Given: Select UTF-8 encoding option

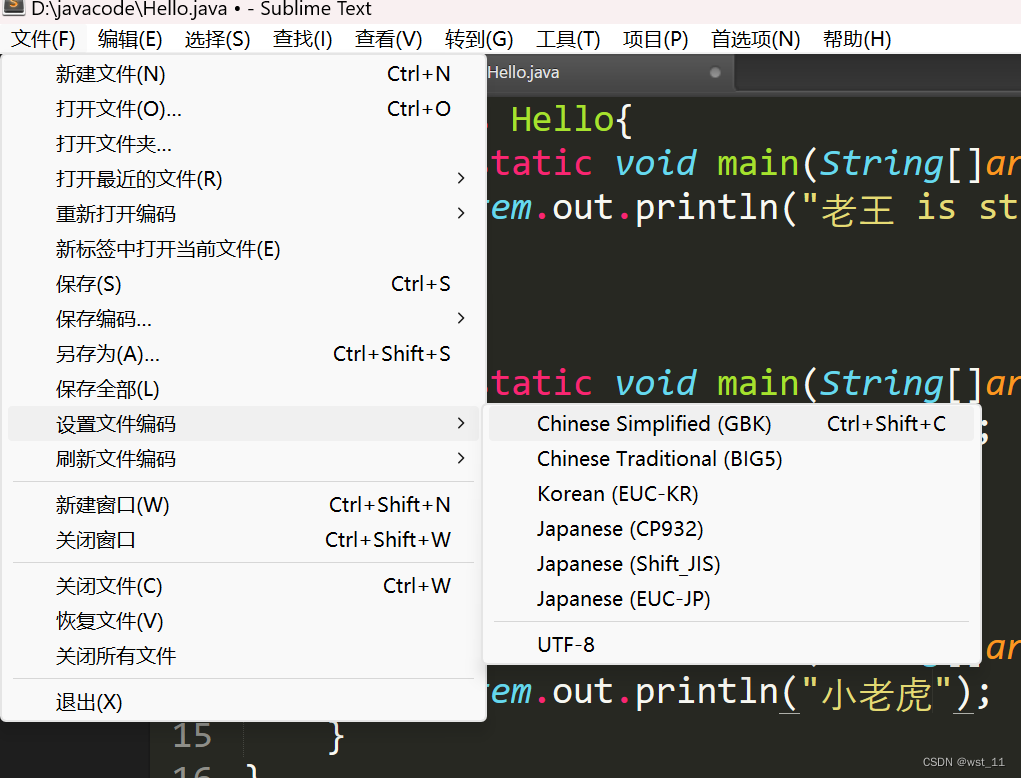Looking at the screenshot, I should click(731, 645).
